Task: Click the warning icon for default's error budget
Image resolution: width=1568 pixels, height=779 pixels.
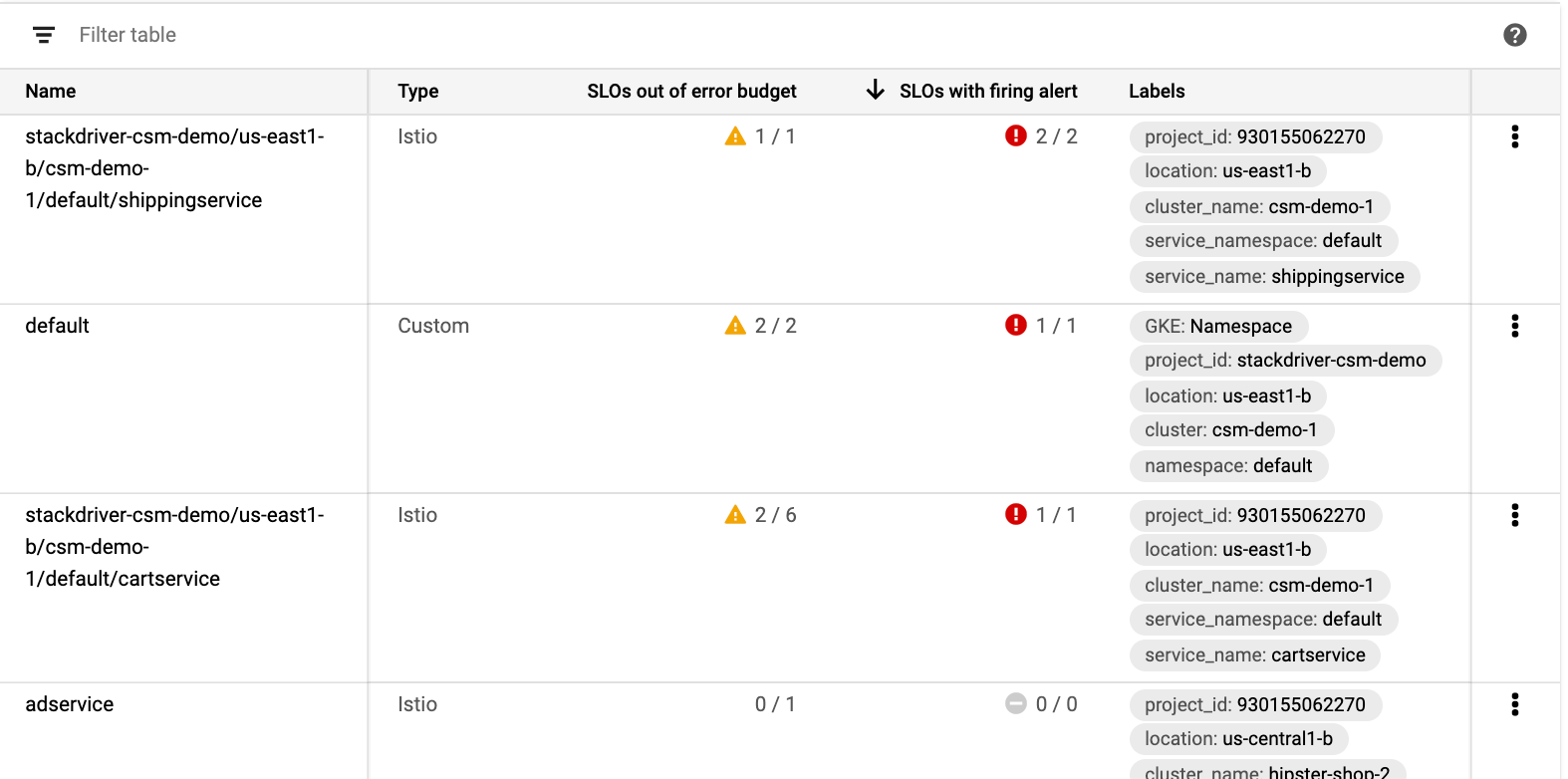Action: pos(734,325)
